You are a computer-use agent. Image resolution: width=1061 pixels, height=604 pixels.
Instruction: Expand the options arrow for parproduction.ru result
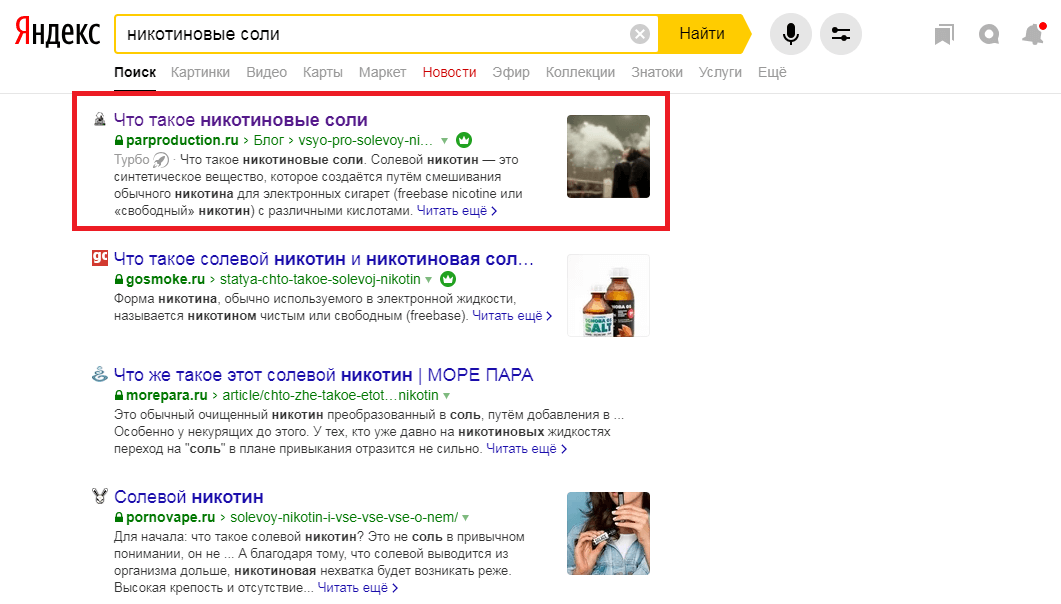click(x=445, y=141)
